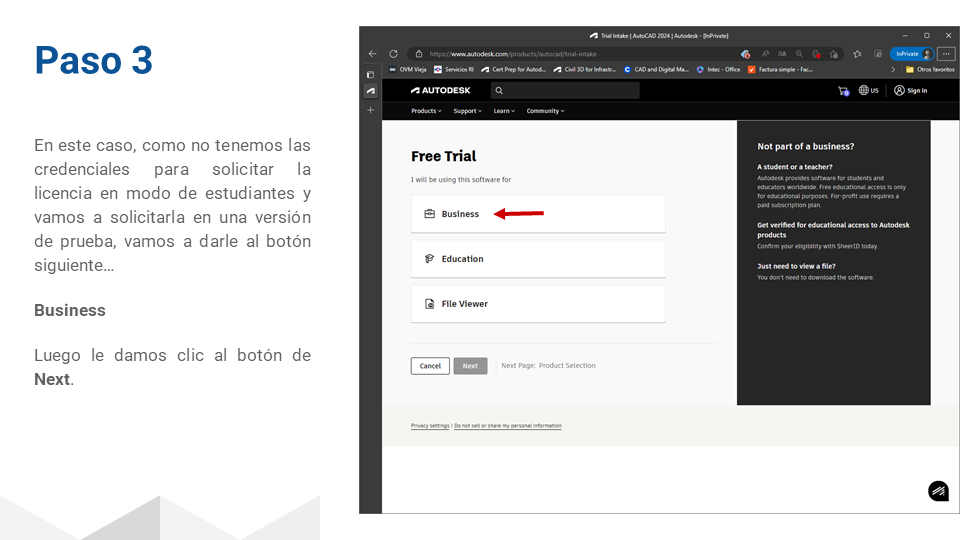Open the vertical tabs sidebar icon
This screenshot has width=960, height=540.
click(x=370, y=75)
